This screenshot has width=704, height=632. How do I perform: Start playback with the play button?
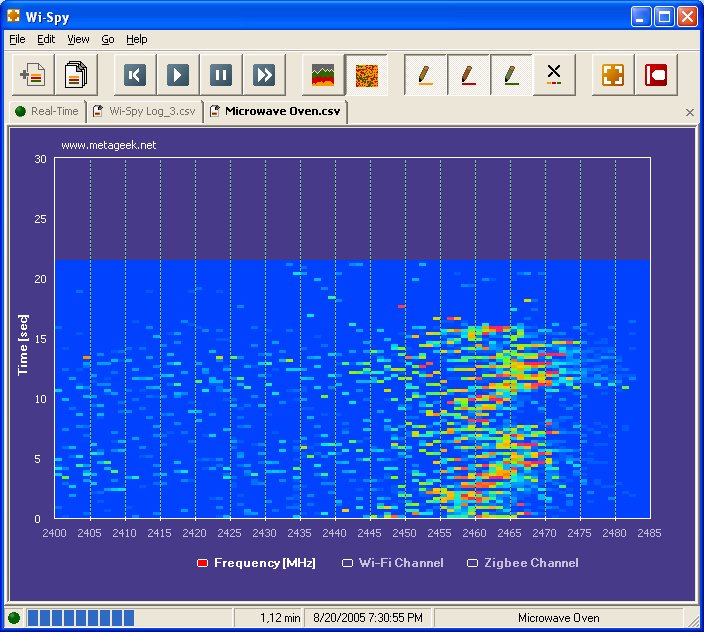click(x=178, y=75)
